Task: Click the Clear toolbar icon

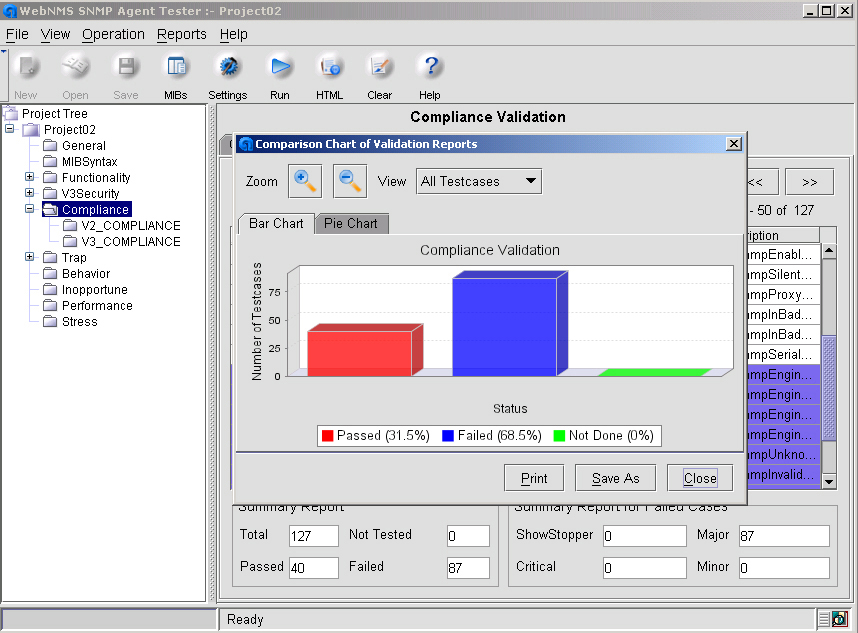Action: pyautogui.click(x=380, y=67)
